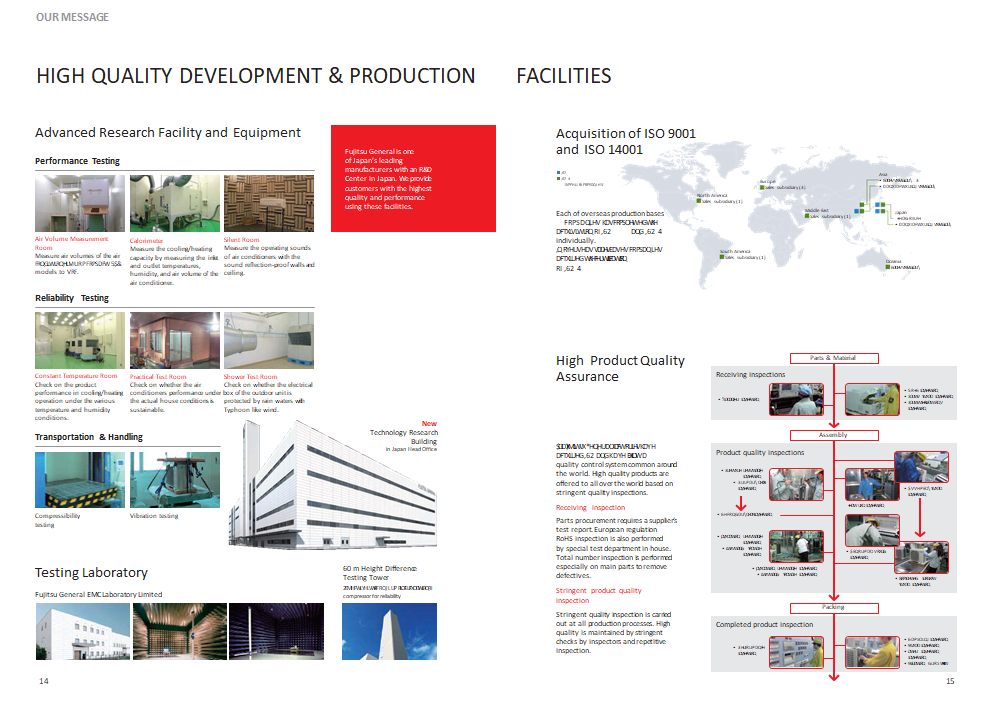This screenshot has height=702, width=993.
Task: Click the High Product Quality Assurance heading
Action: coord(621,369)
